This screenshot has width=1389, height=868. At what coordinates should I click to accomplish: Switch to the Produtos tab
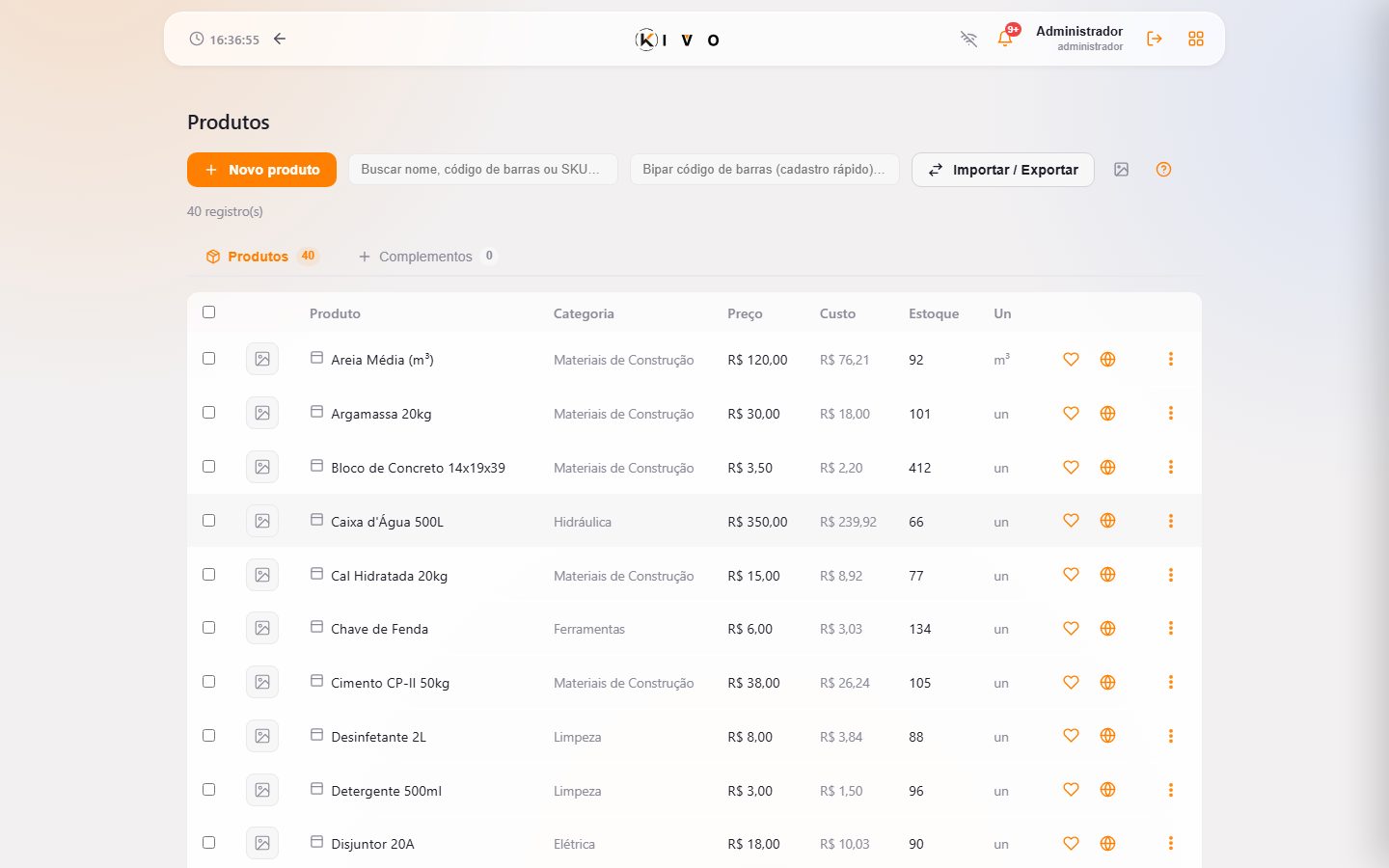260,257
